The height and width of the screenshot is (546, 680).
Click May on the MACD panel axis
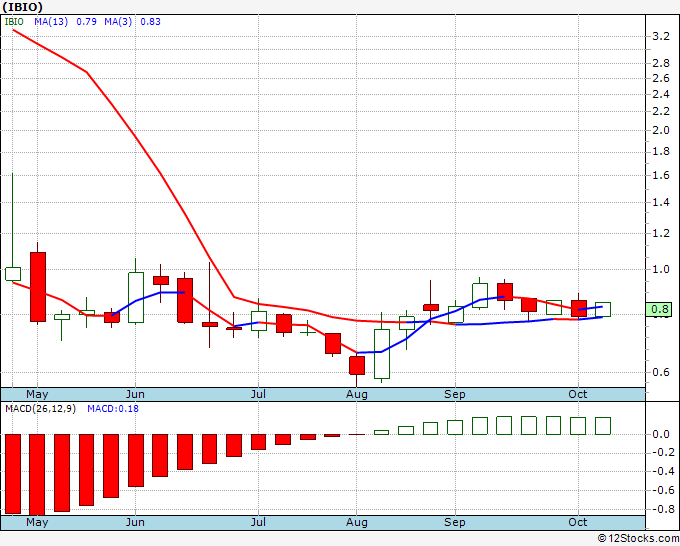click(x=37, y=522)
